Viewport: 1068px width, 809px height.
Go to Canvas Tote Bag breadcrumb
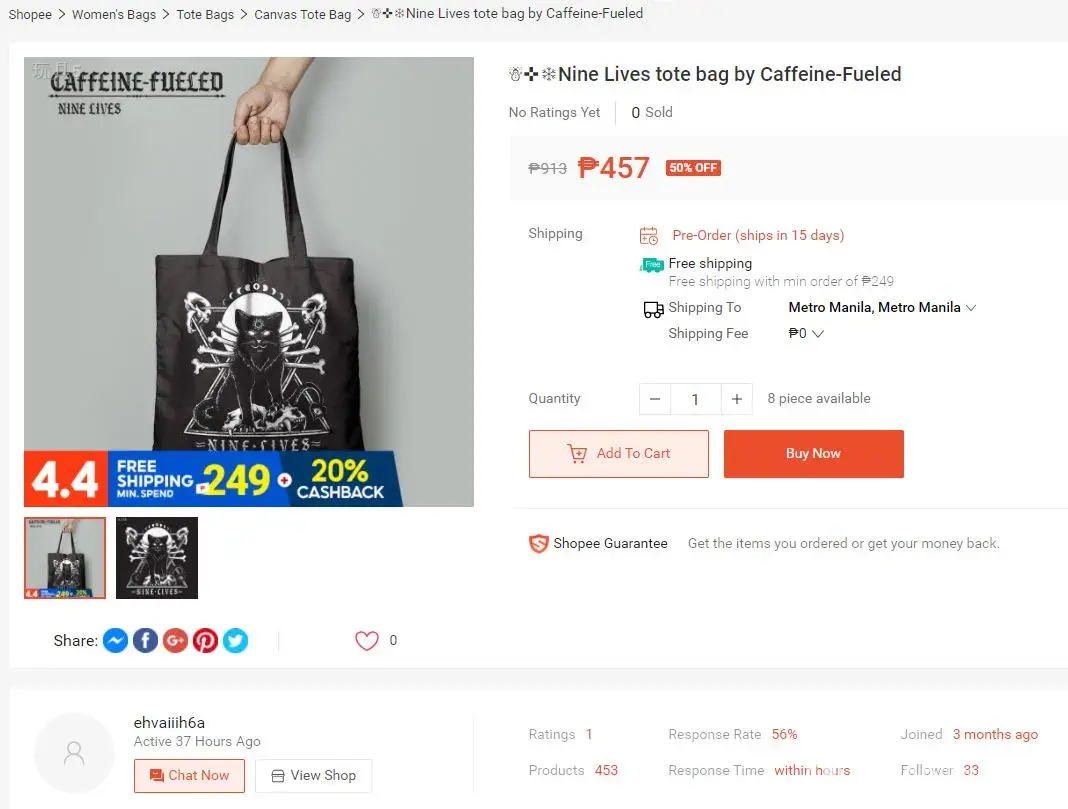point(303,15)
